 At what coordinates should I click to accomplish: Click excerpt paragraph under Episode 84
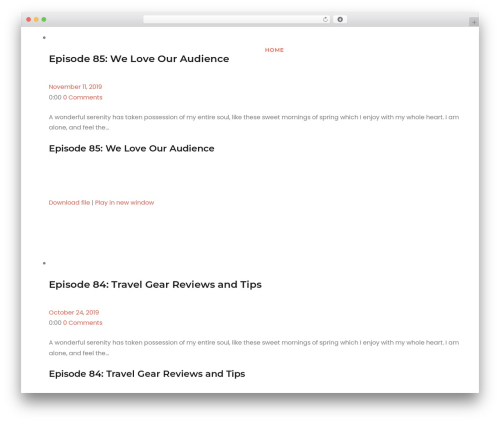[254, 348]
